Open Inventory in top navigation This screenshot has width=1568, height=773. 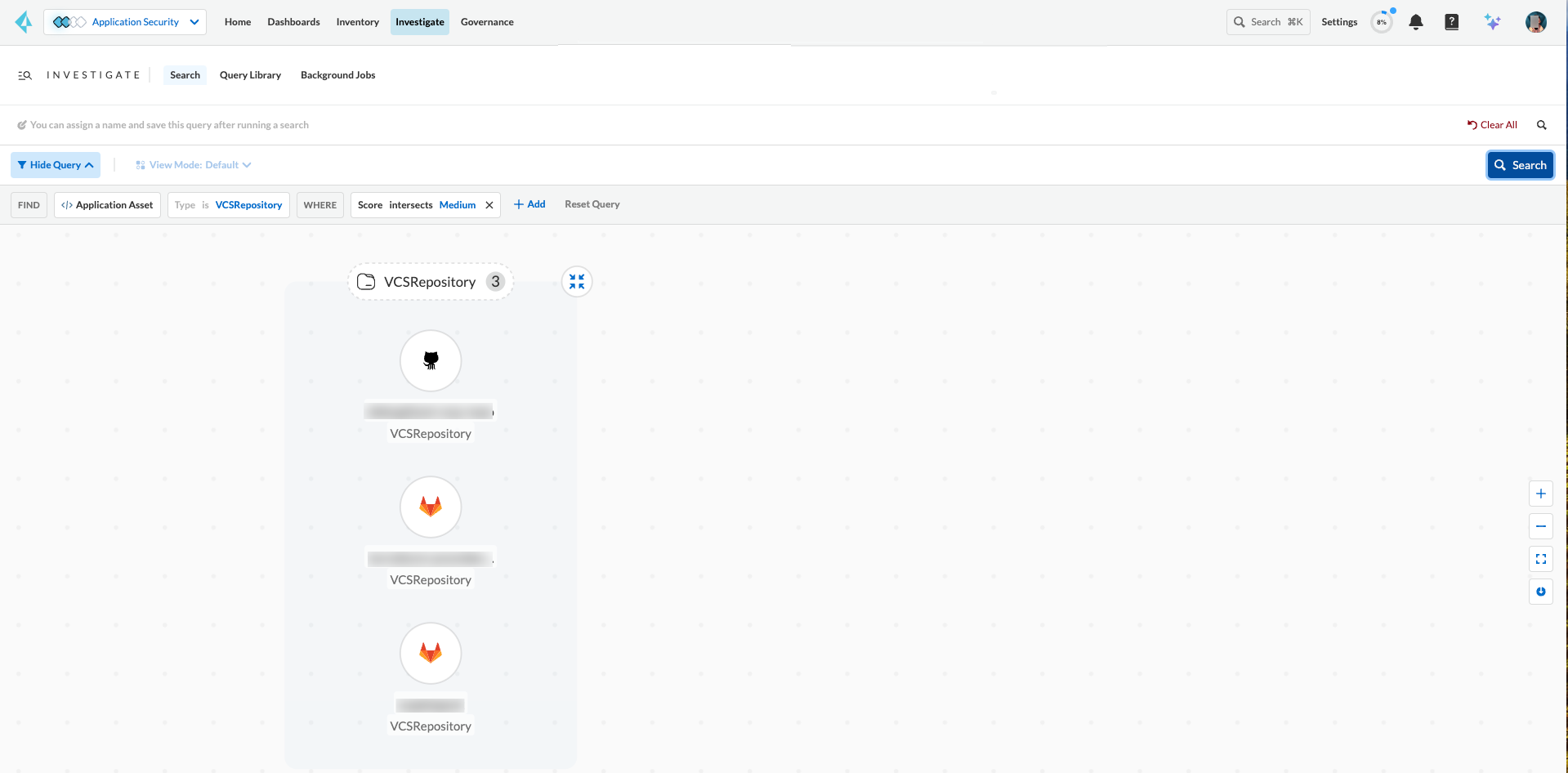click(357, 22)
